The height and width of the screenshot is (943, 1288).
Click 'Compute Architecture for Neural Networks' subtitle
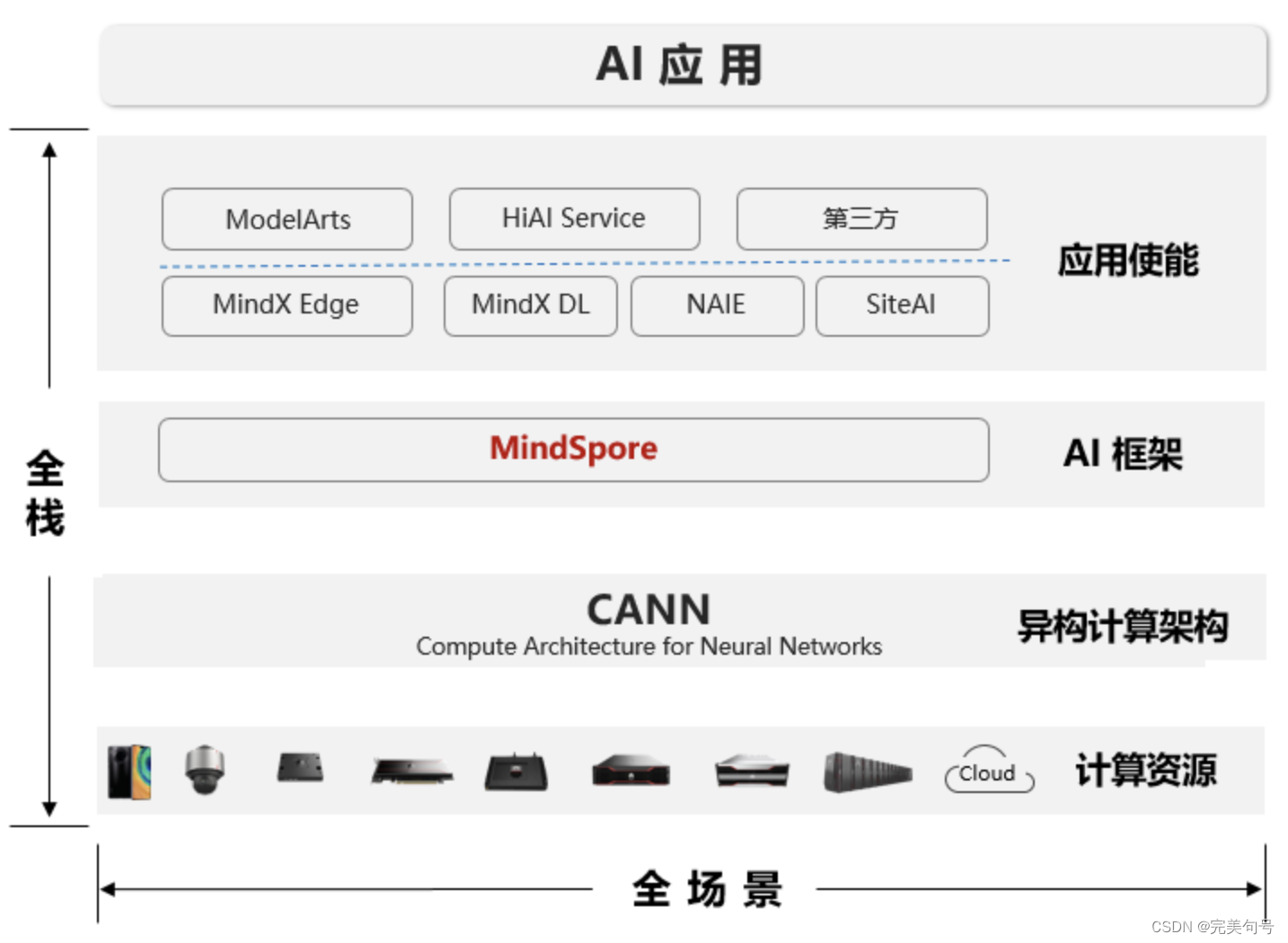(x=648, y=647)
